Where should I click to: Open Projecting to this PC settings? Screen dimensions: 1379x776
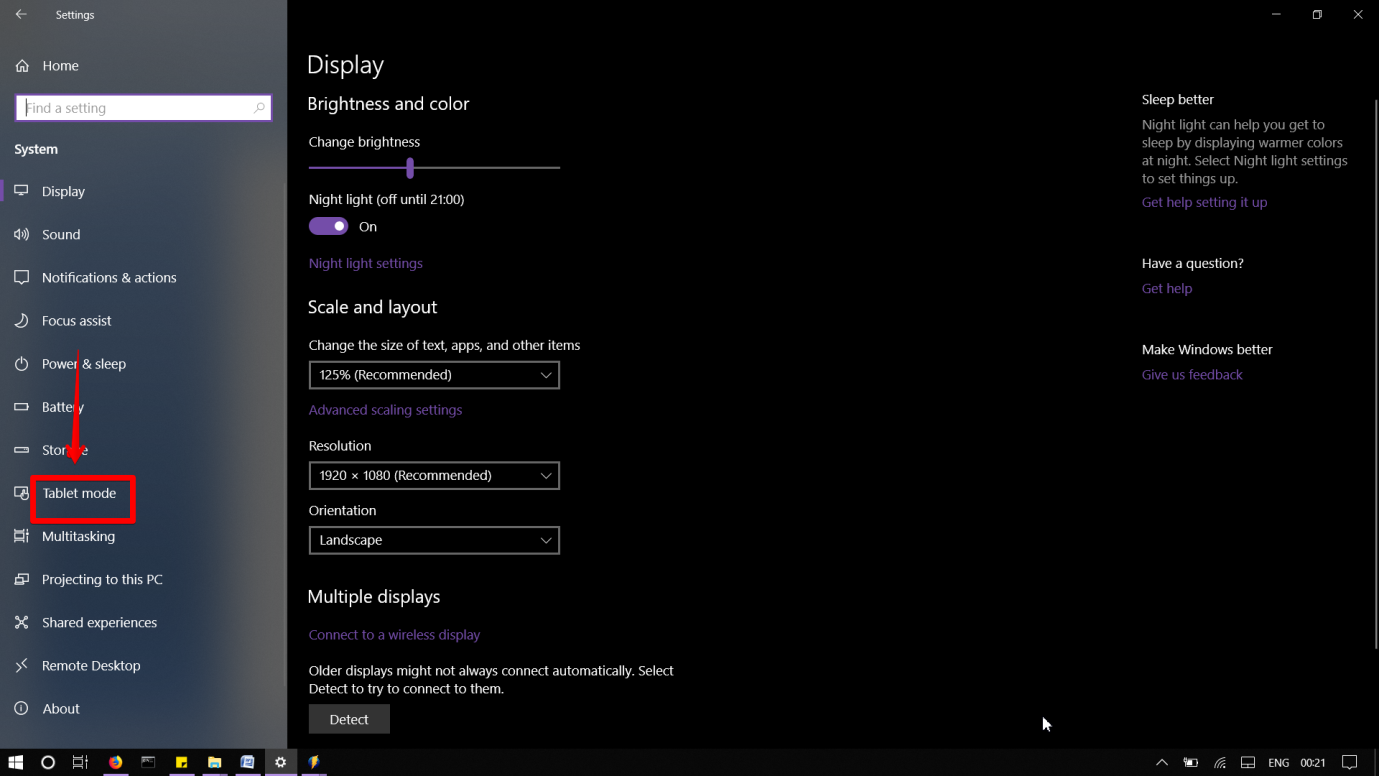(x=102, y=579)
